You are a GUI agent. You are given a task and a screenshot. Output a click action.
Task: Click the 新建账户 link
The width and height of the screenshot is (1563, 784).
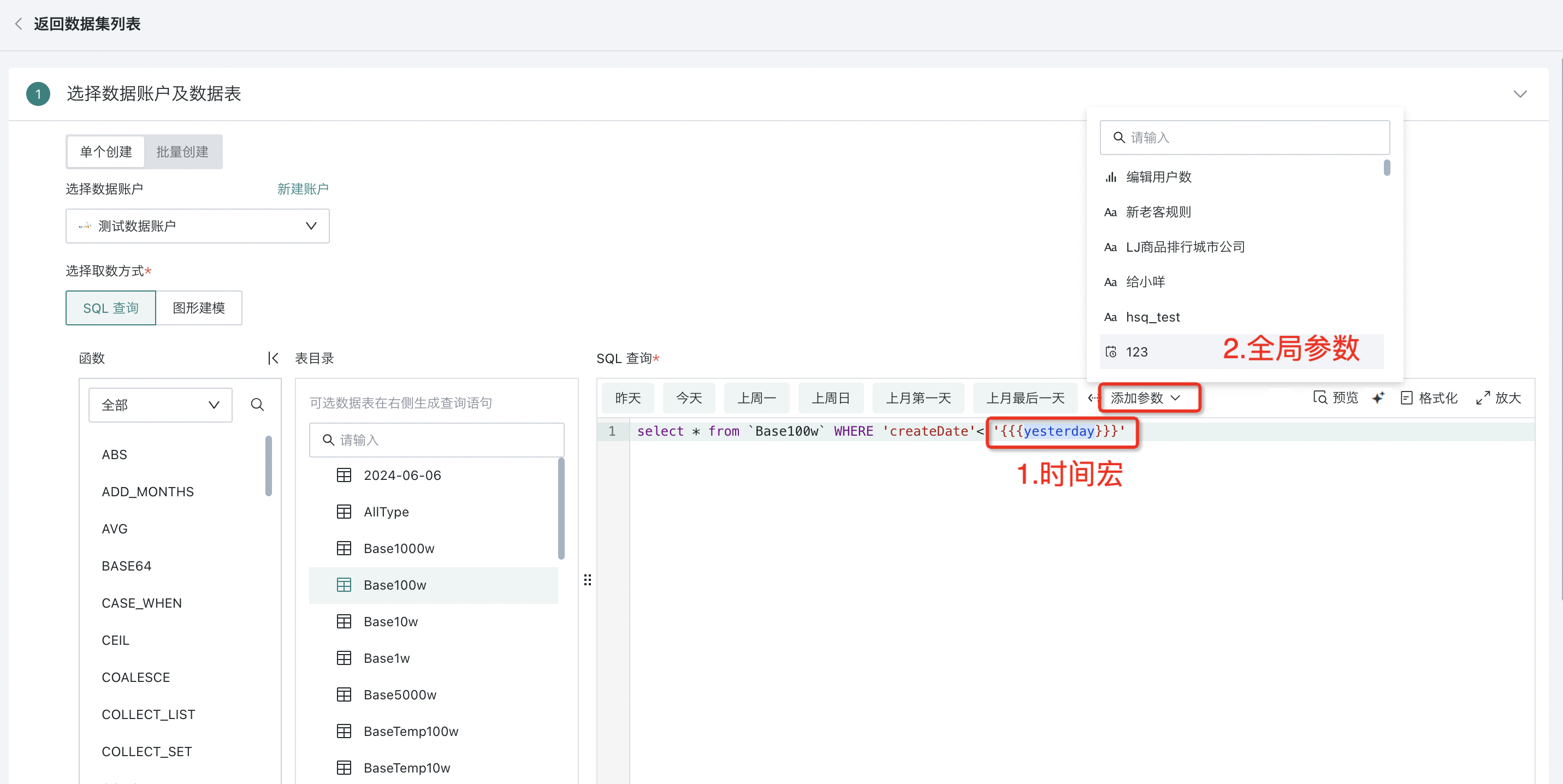point(302,189)
